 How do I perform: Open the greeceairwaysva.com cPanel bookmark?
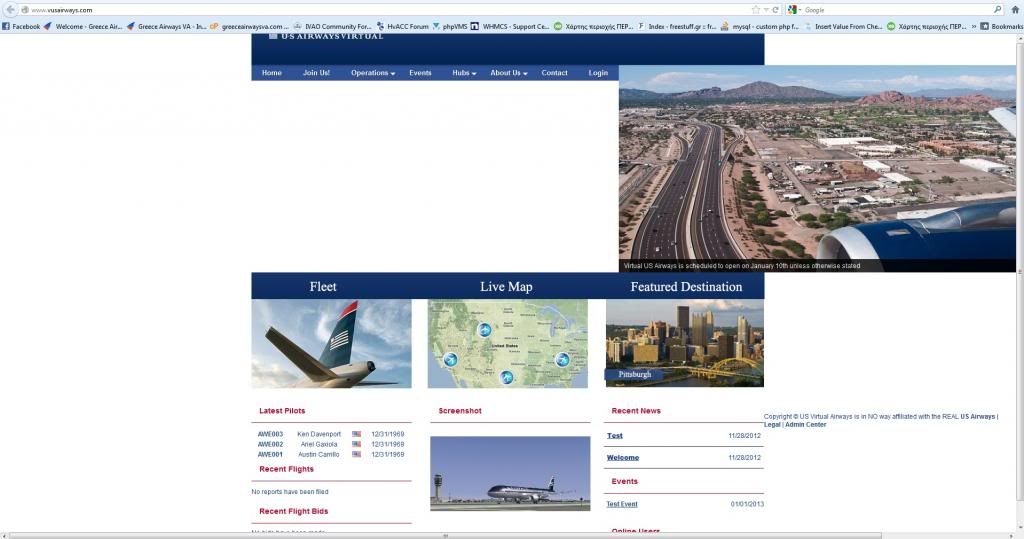tap(249, 27)
